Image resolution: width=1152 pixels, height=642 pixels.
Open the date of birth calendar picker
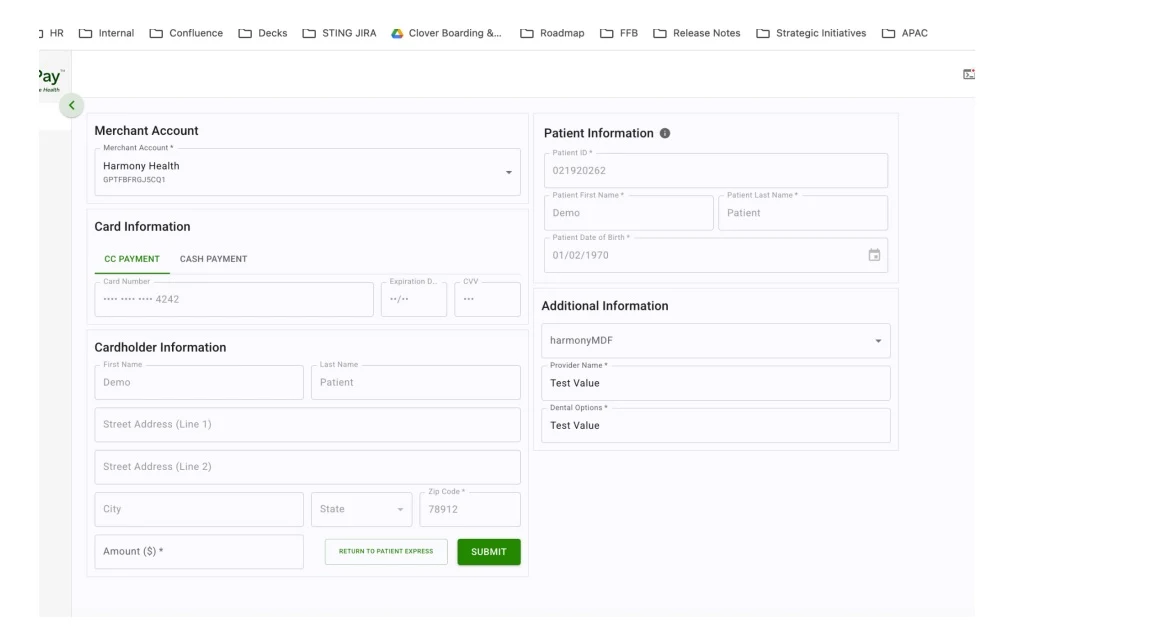(x=874, y=255)
